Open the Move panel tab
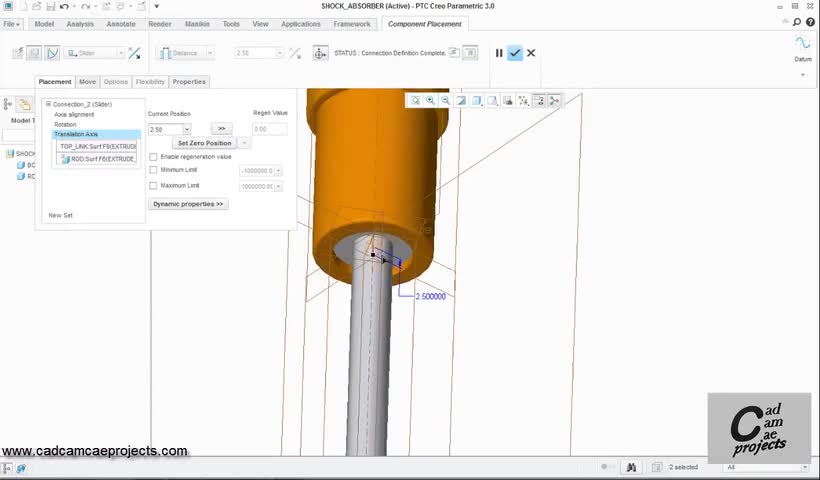820x480 pixels. coord(87,82)
